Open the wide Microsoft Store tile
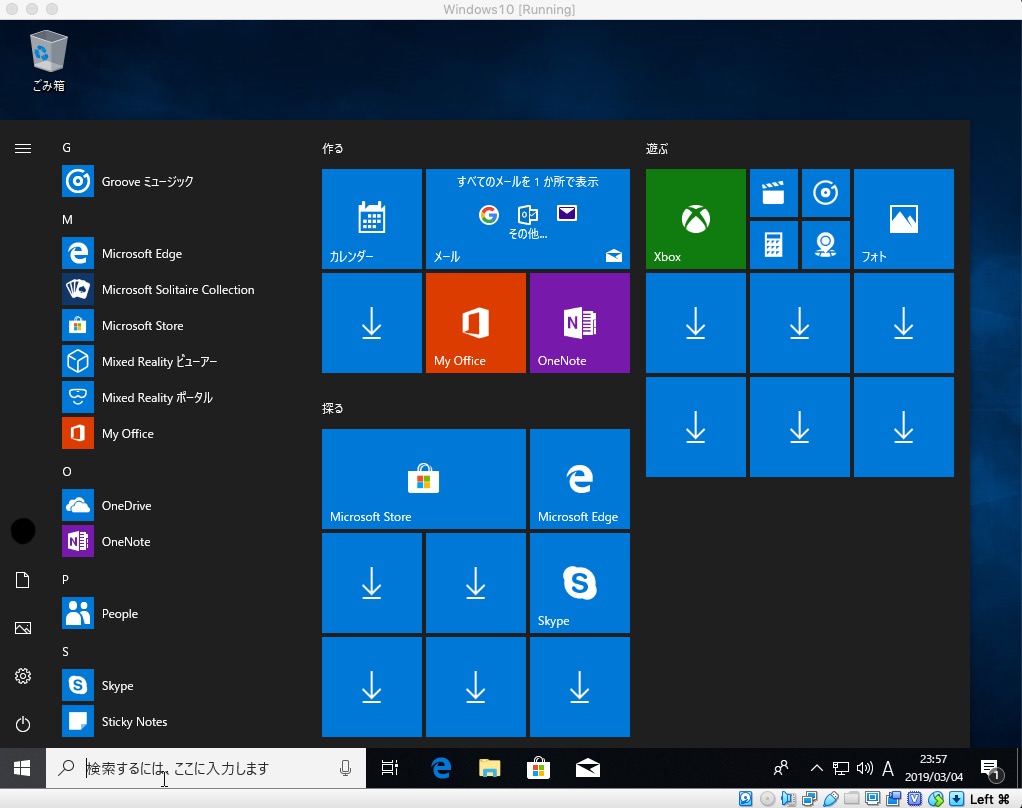 [x=424, y=479]
